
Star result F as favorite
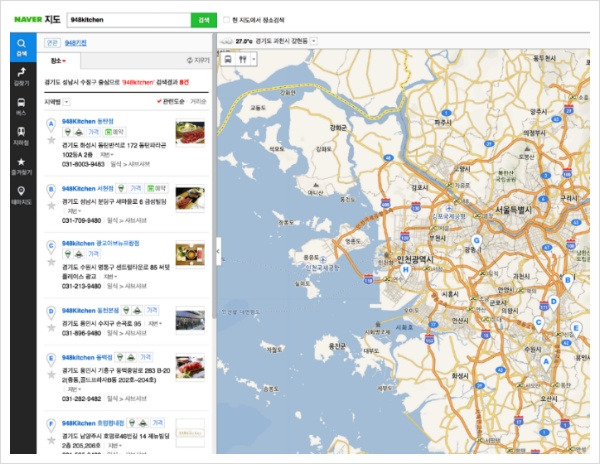[51, 440]
